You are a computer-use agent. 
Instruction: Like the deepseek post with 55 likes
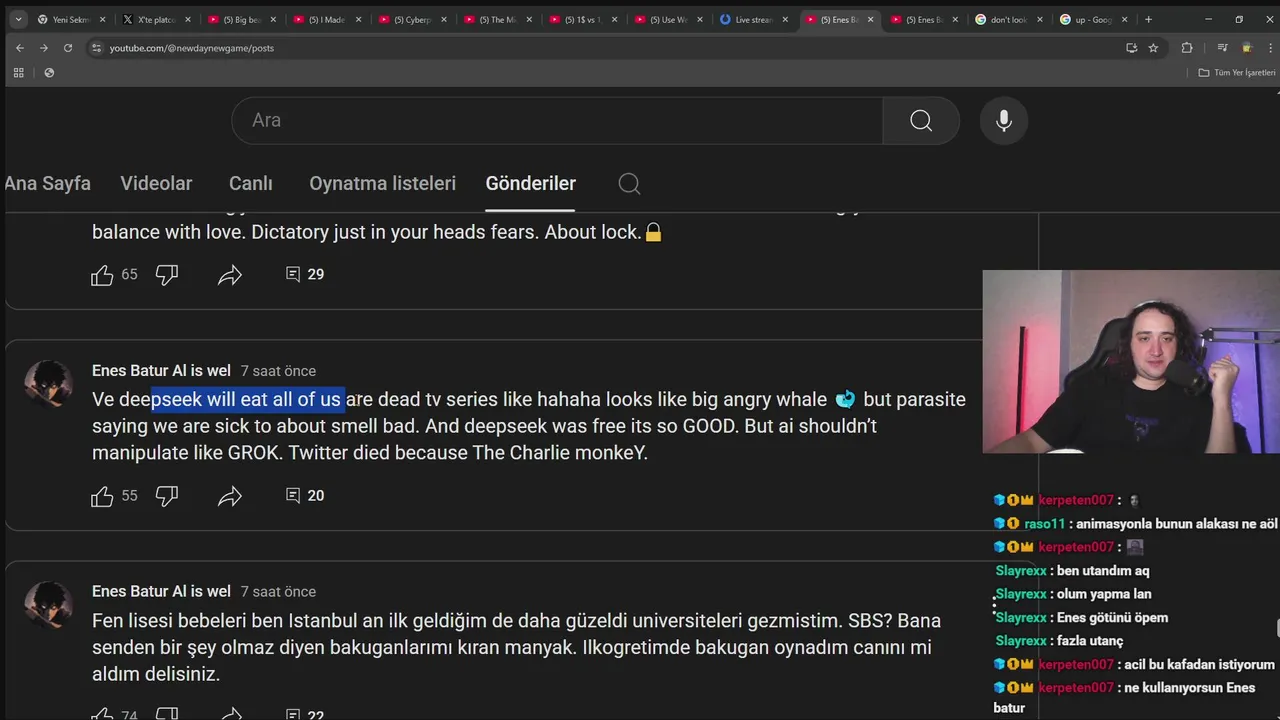102,496
